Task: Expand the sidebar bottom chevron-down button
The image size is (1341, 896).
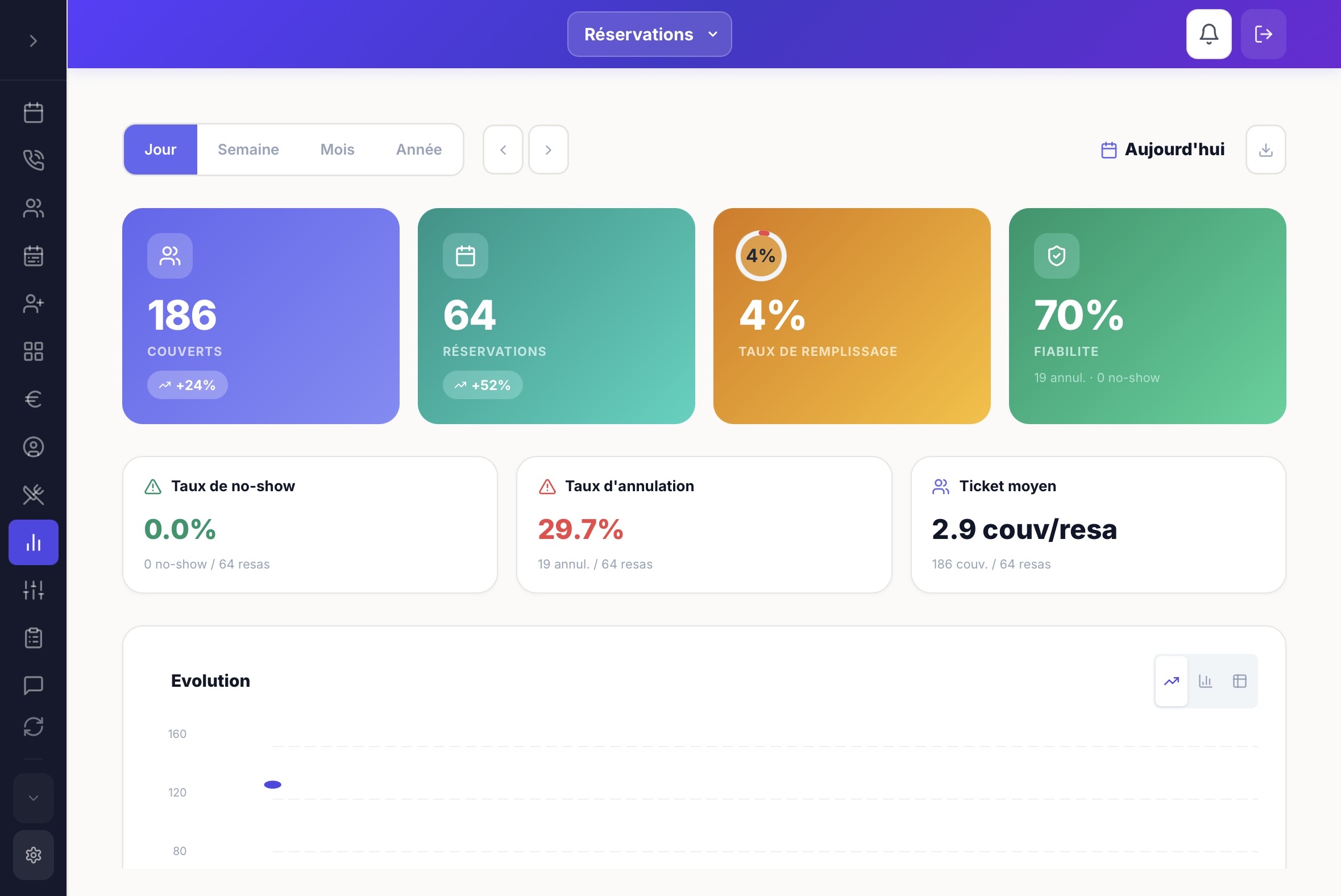Action: tap(33, 798)
